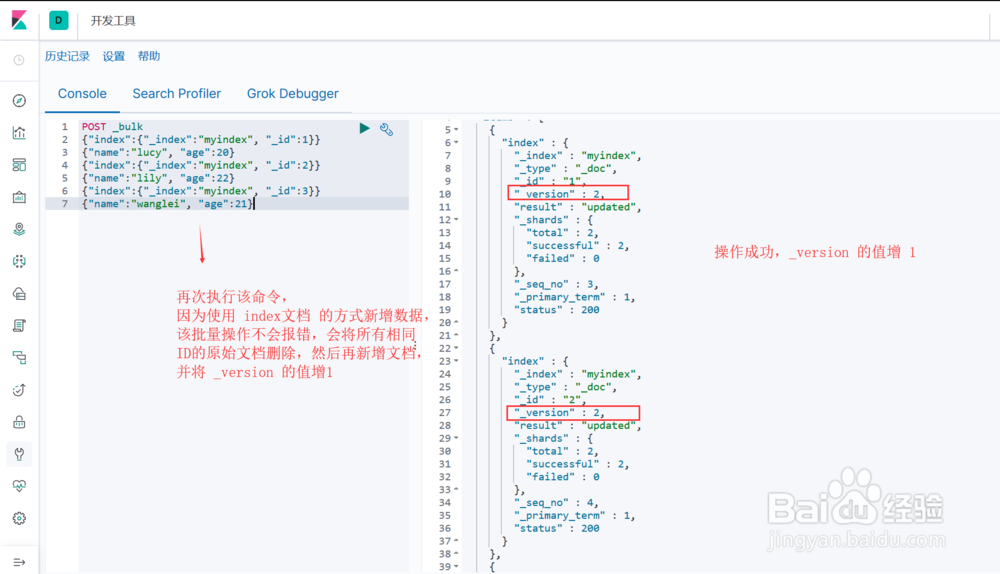Click output line 8 "_type" : "_doc"
Screen dimensions: 1000x574
pos(565,168)
